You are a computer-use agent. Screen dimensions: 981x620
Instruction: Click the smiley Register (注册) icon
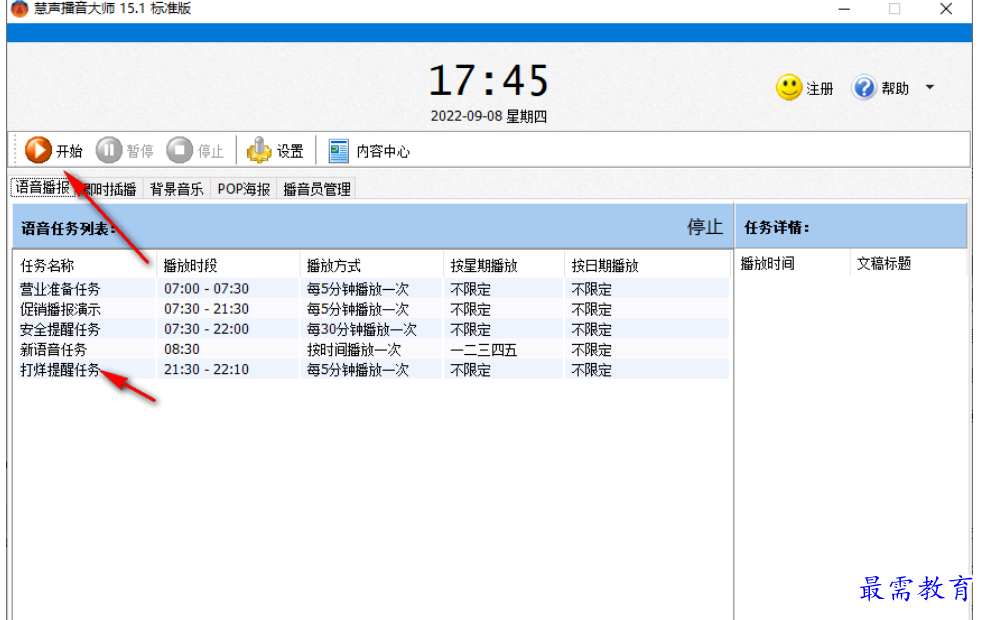[789, 87]
